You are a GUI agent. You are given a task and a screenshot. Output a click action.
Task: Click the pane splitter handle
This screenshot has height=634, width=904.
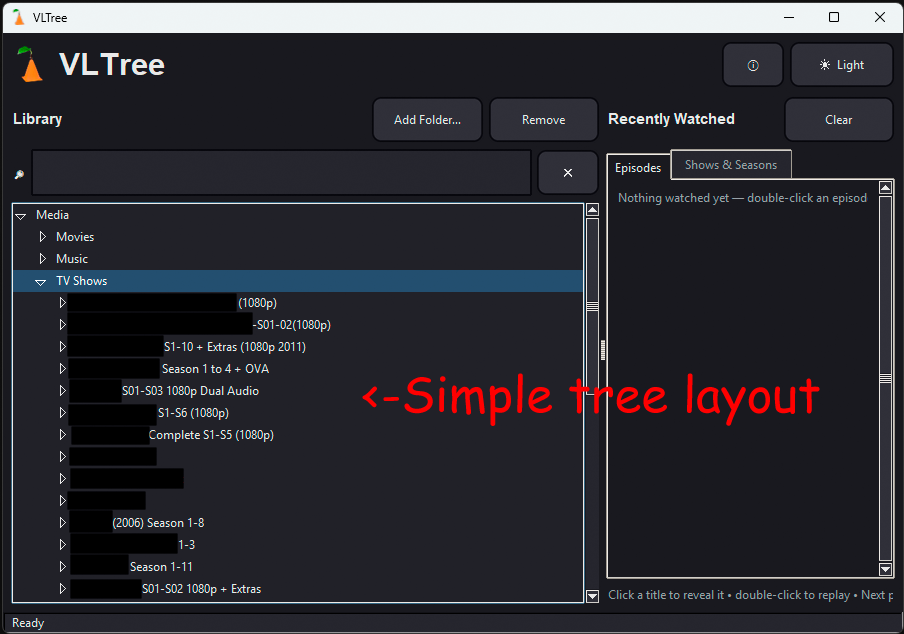point(602,350)
